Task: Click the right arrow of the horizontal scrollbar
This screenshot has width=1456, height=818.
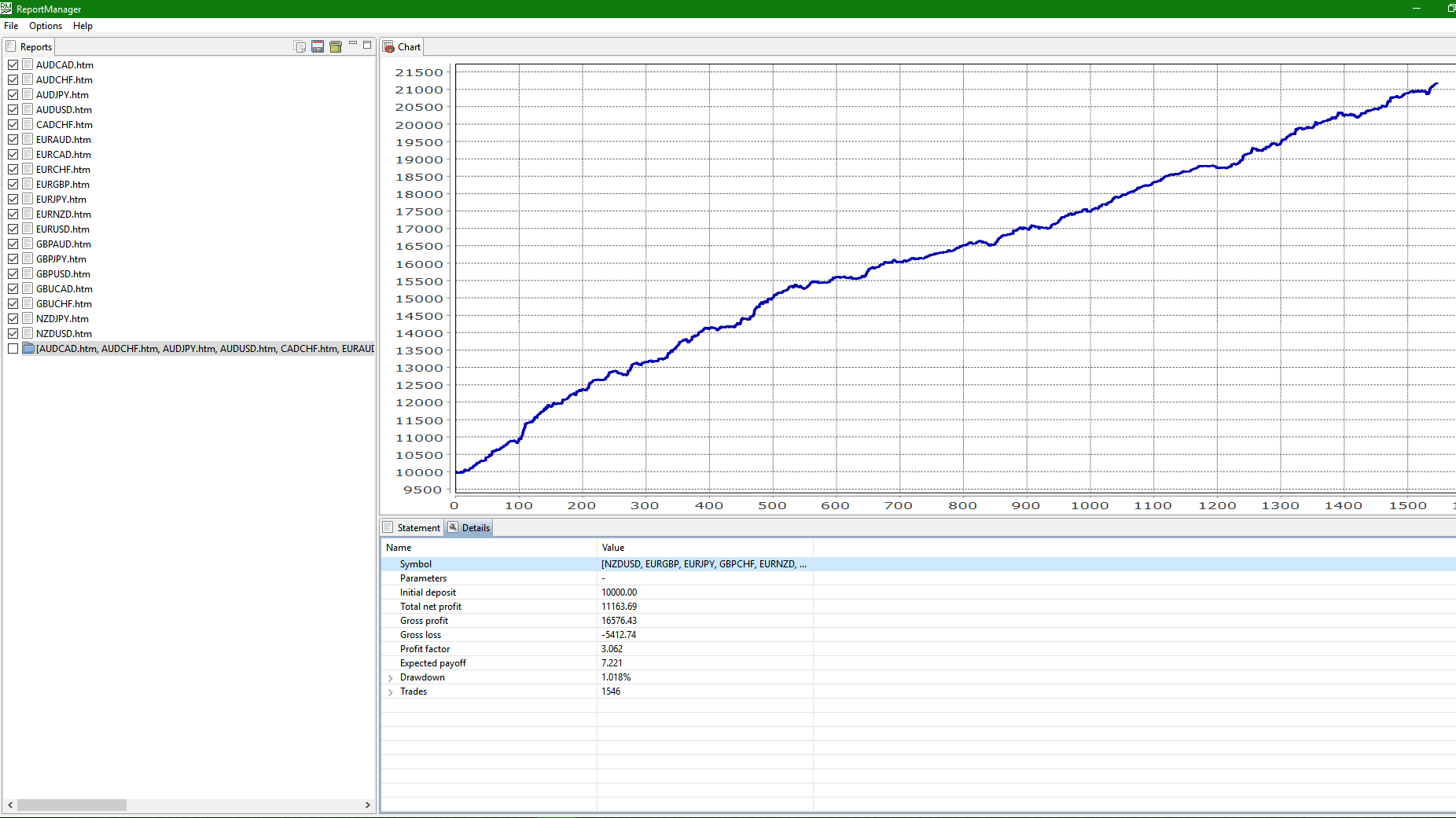Action: pos(367,805)
